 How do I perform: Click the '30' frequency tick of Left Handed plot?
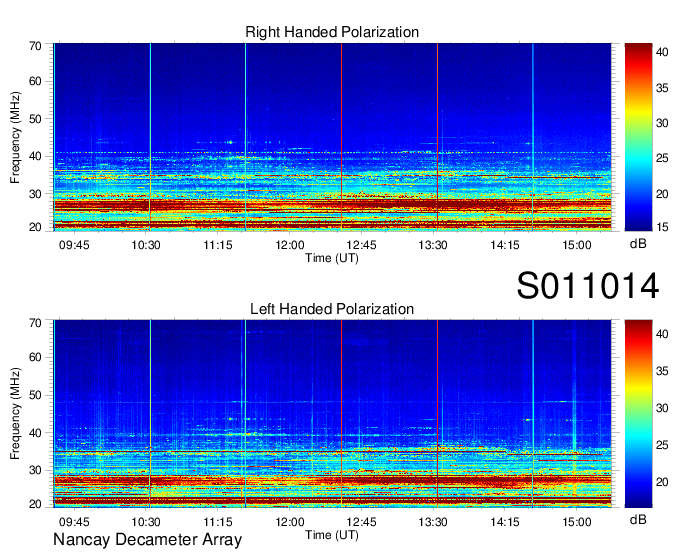tap(35, 470)
